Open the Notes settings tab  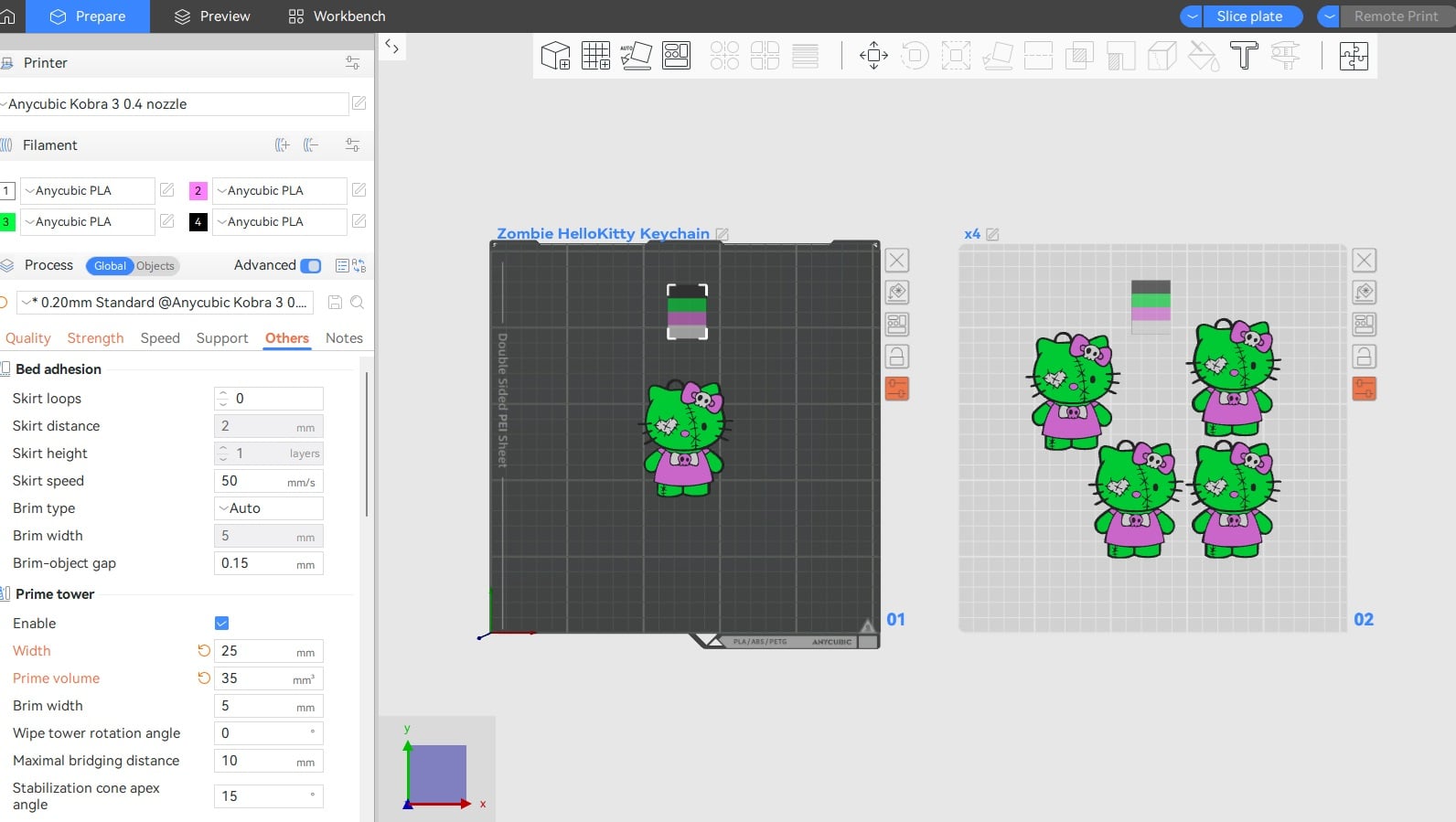point(344,338)
